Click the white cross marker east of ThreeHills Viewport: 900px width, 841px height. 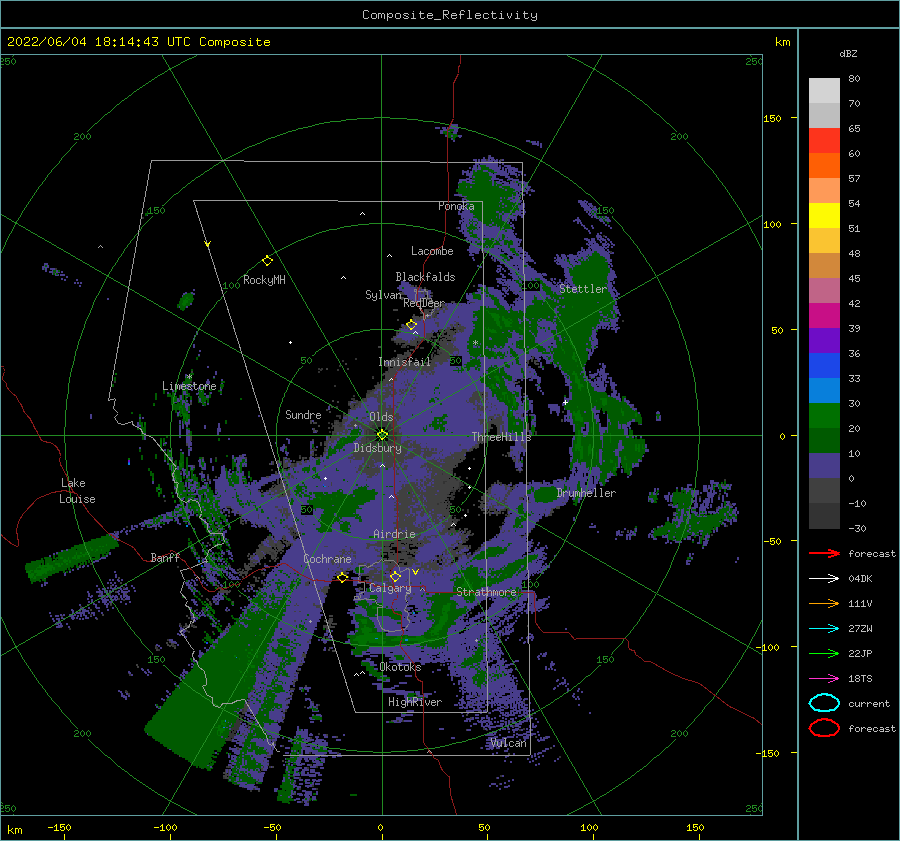click(565, 402)
